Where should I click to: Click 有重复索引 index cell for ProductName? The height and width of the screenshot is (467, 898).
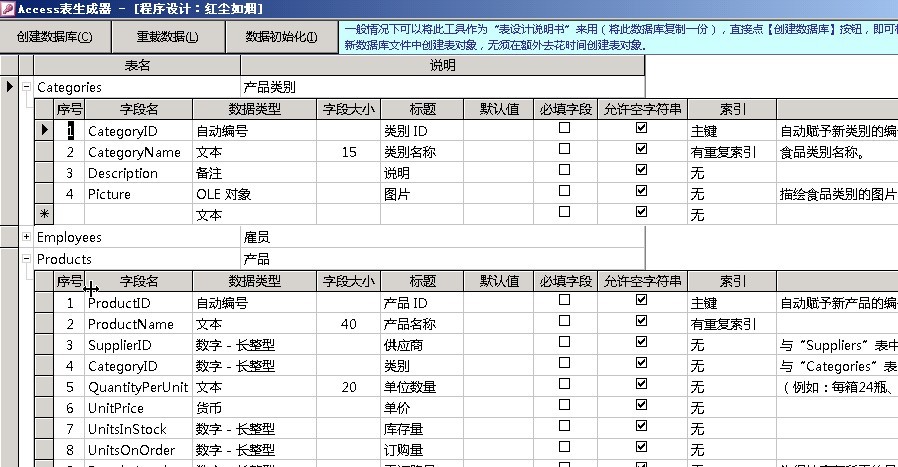click(732, 324)
